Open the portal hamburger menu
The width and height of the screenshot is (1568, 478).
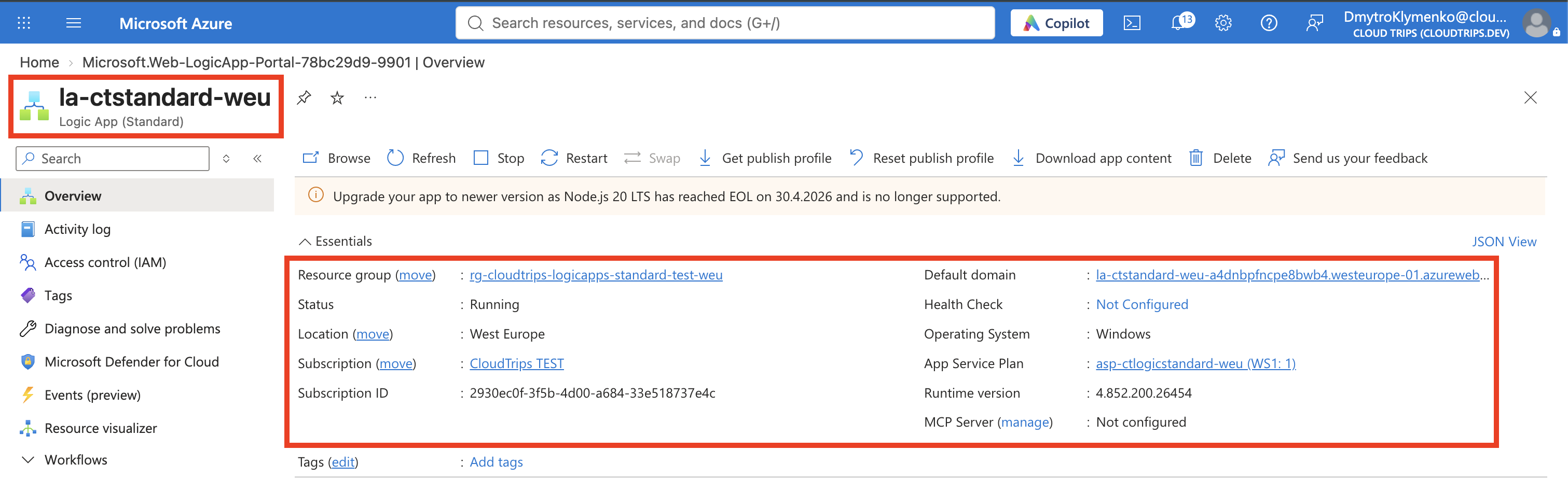pyautogui.click(x=74, y=23)
